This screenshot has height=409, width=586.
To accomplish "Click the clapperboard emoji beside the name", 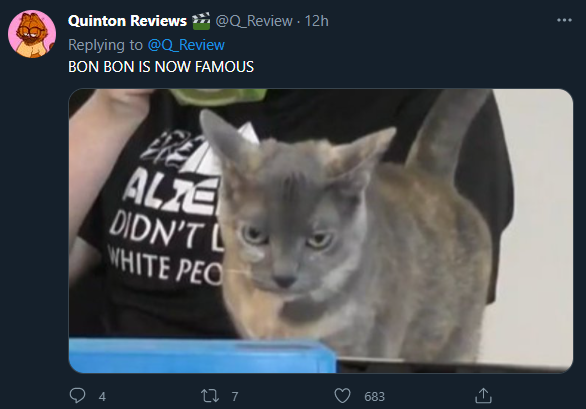I will 201,21.
